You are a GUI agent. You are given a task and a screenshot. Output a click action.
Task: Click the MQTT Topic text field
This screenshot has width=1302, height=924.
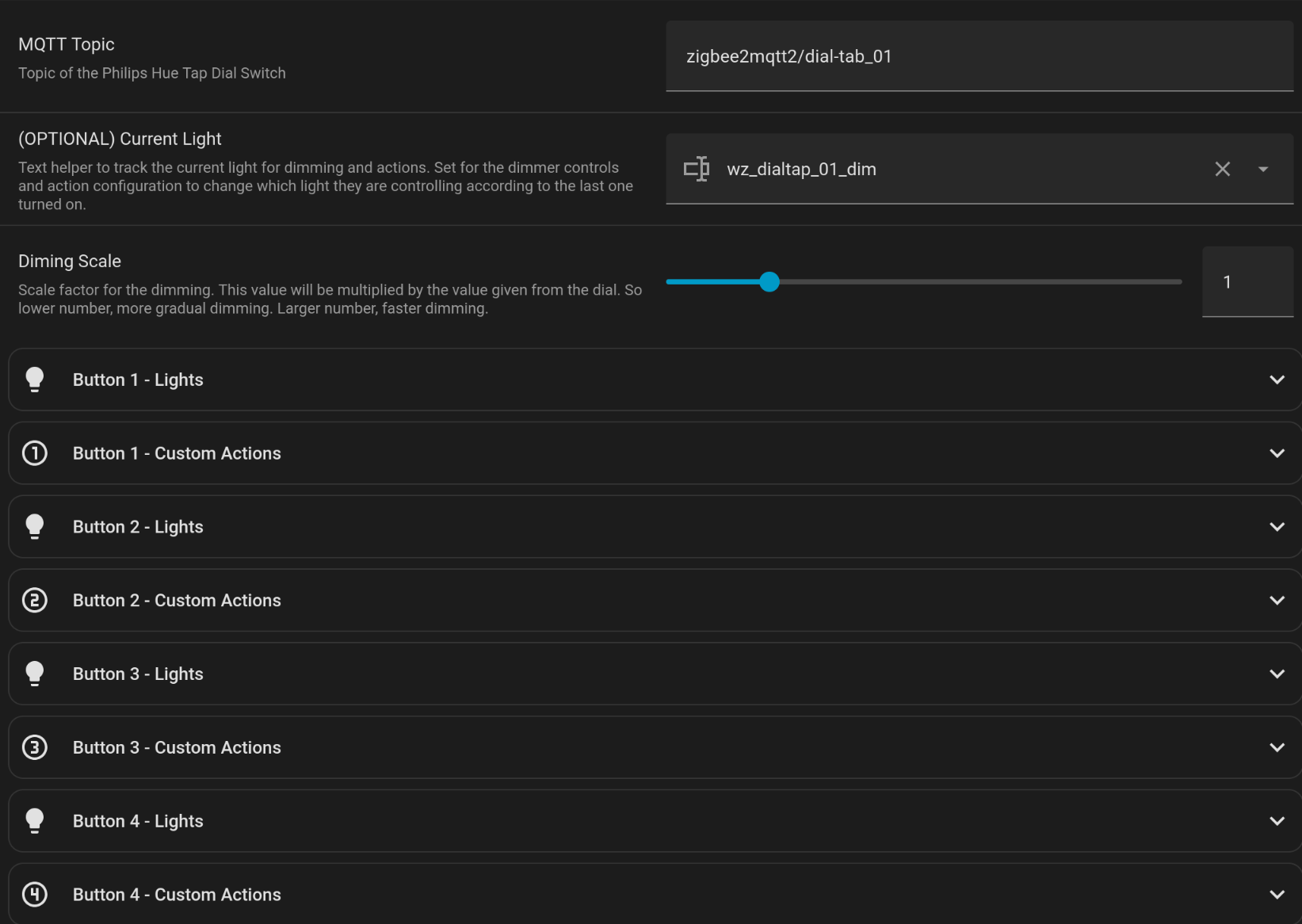coord(979,56)
